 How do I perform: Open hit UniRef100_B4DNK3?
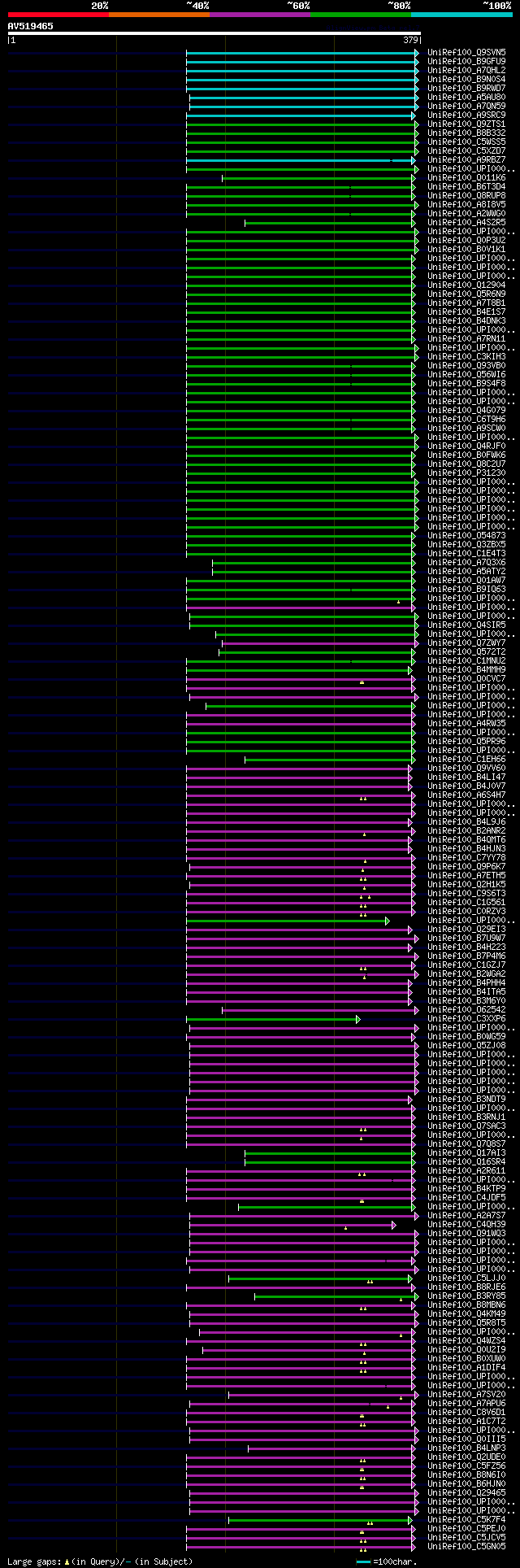point(466,321)
